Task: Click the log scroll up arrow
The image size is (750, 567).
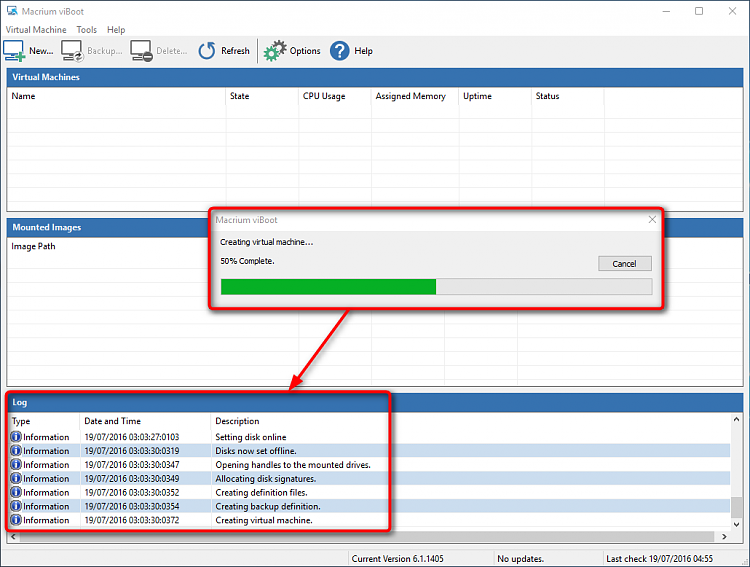Action: 736,419
